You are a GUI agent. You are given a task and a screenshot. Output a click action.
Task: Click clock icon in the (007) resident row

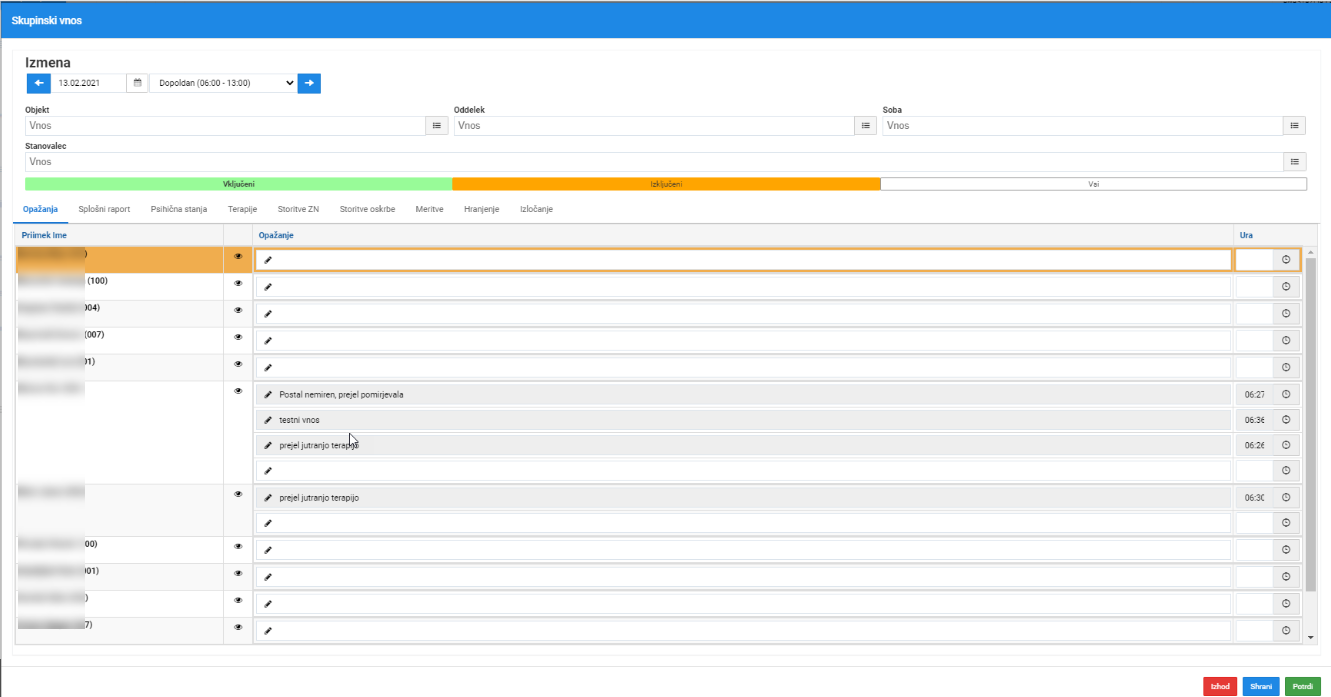1286,340
